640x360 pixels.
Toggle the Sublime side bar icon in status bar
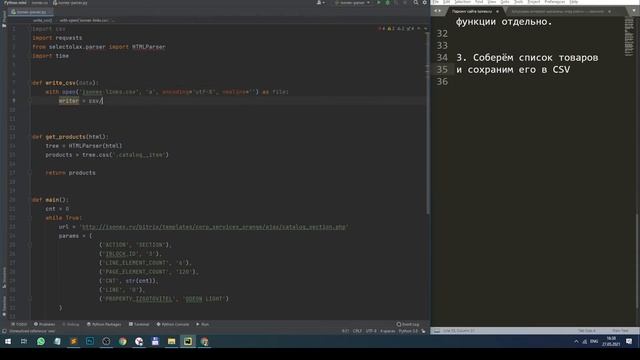pos(437,331)
